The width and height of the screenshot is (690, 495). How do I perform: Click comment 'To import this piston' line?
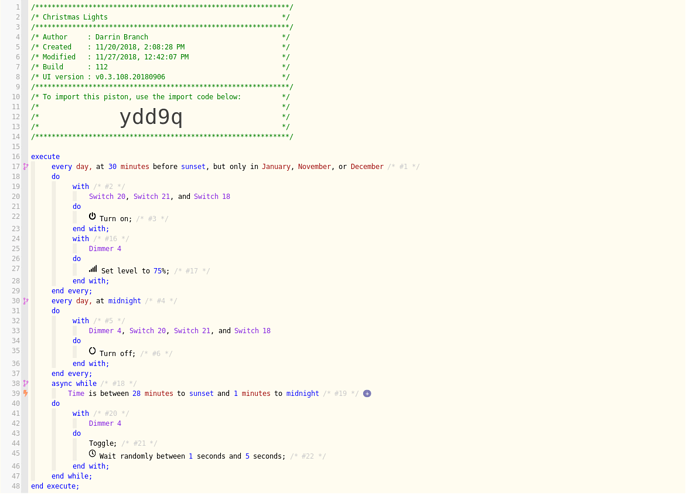pos(142,97)
